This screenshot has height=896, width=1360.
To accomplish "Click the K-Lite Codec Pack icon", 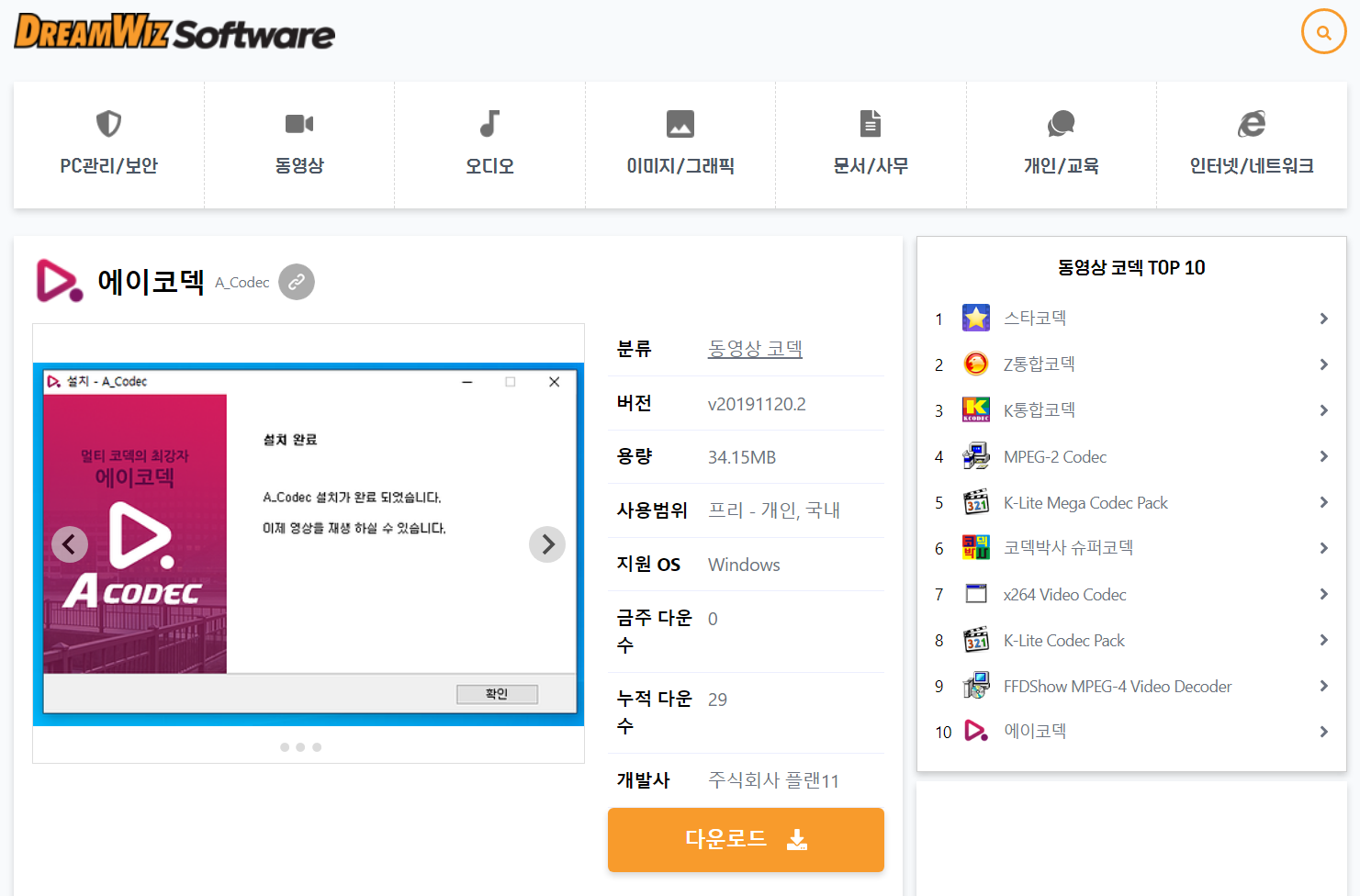I will (975, 640).
